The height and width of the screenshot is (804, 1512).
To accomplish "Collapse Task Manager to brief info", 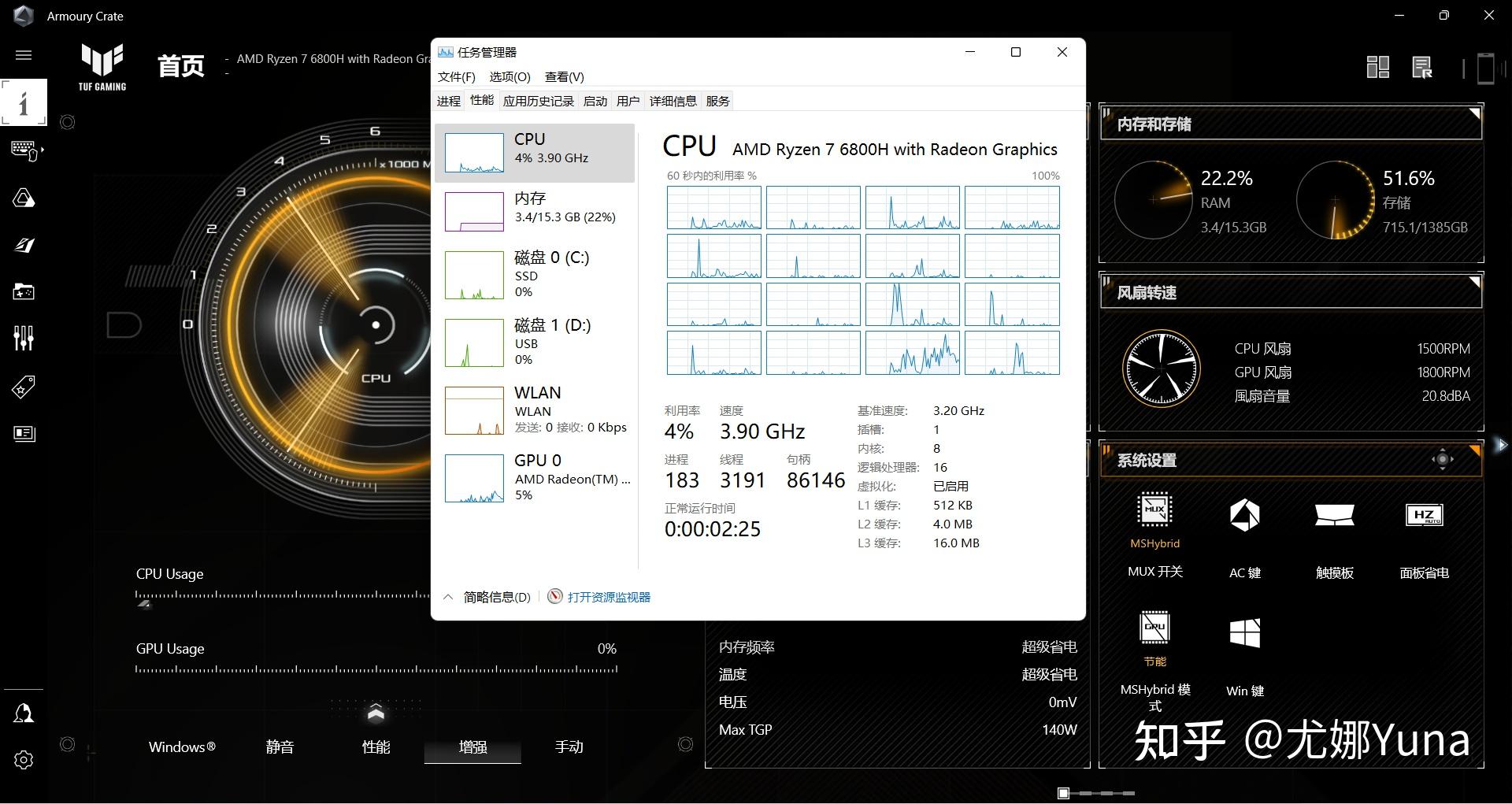I will [x=487, y=597].
